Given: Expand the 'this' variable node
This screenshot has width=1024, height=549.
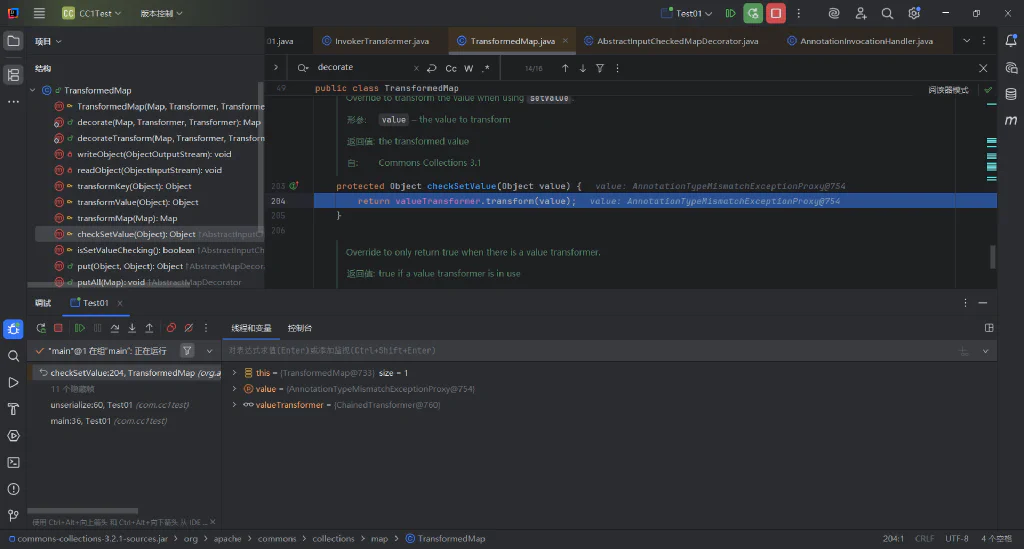Looking at the screenshot, I should (234, 373).
